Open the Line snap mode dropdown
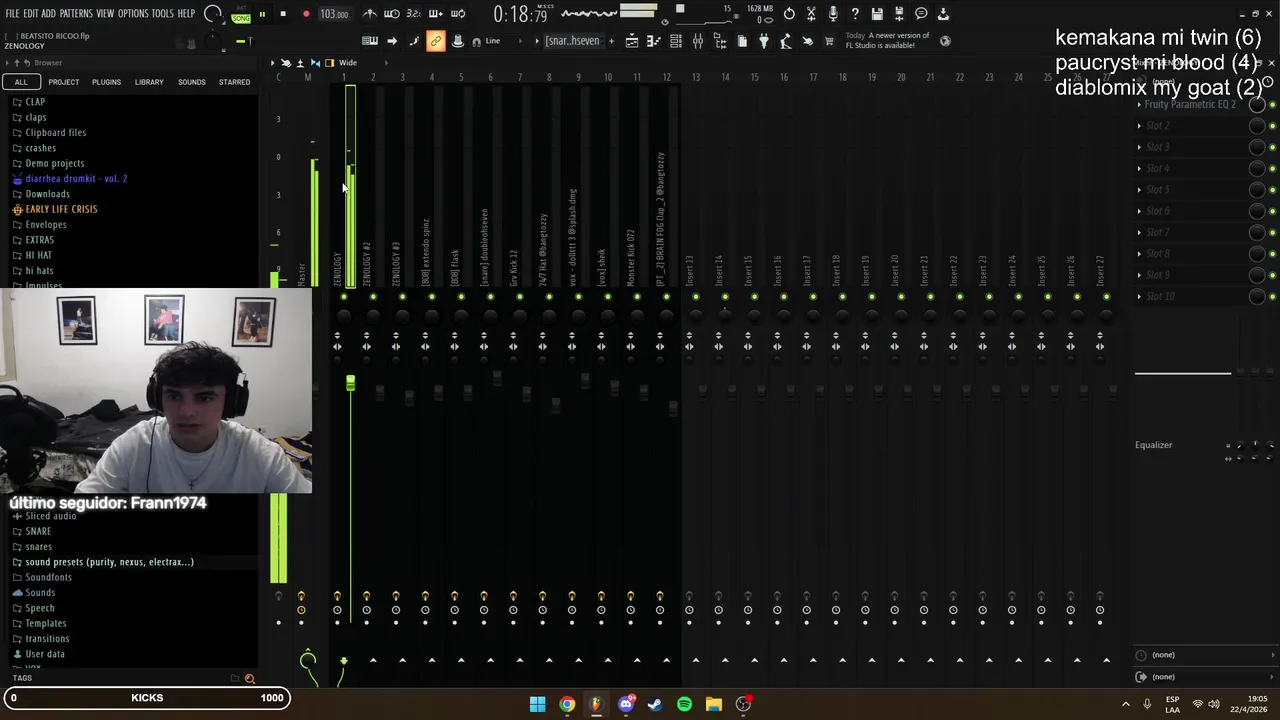1280x720 pixels. (x=504, y=41)
